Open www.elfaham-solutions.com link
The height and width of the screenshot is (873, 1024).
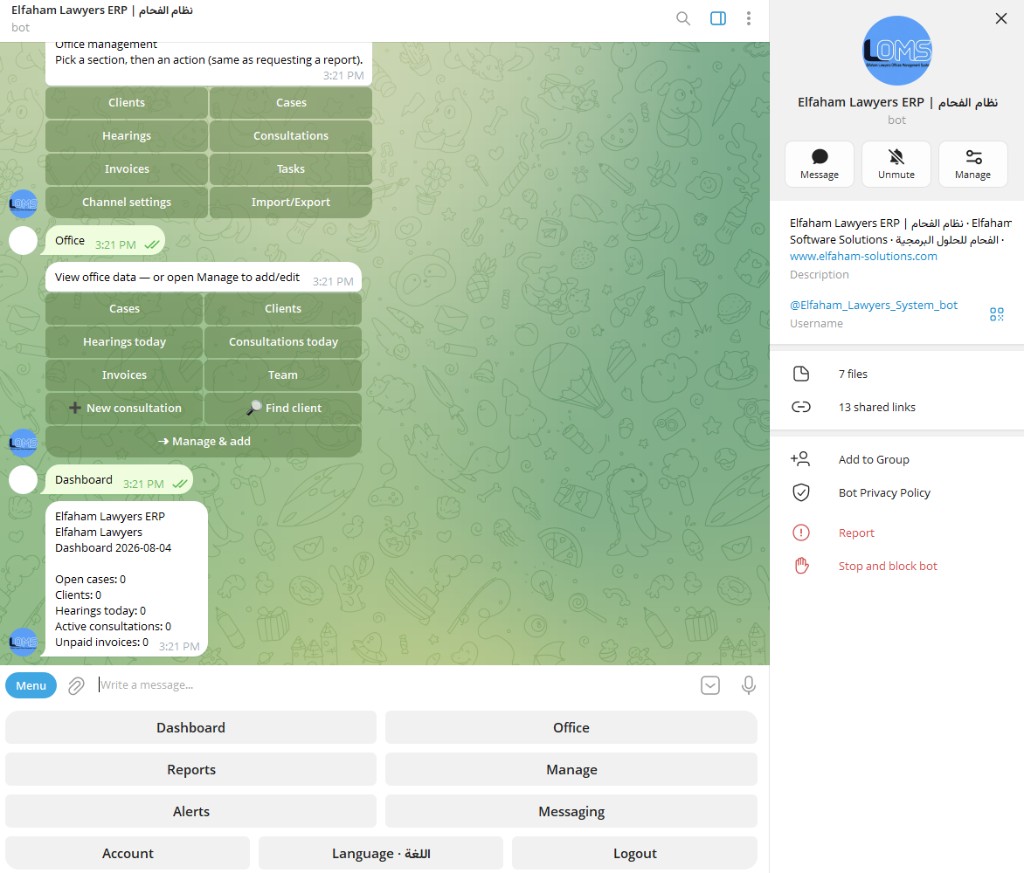[863, 256]
